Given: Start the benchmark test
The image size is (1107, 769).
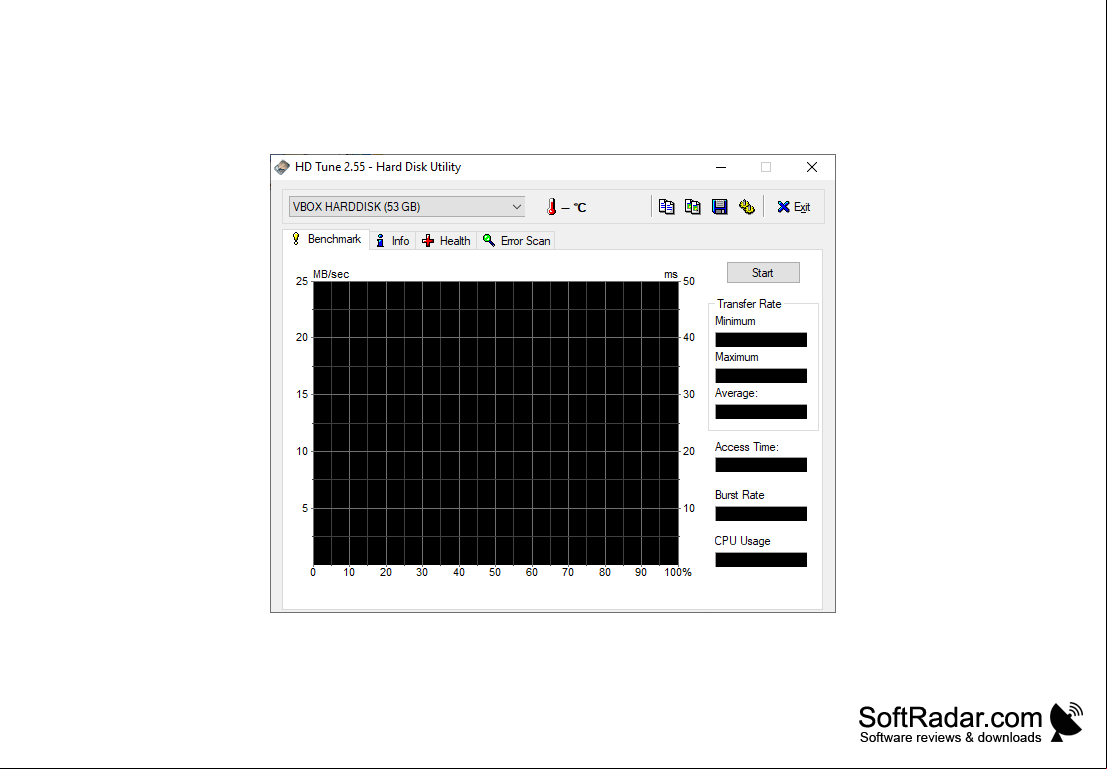Looking at the screenshot, I should pyautogui.click(x=763, y=273).
